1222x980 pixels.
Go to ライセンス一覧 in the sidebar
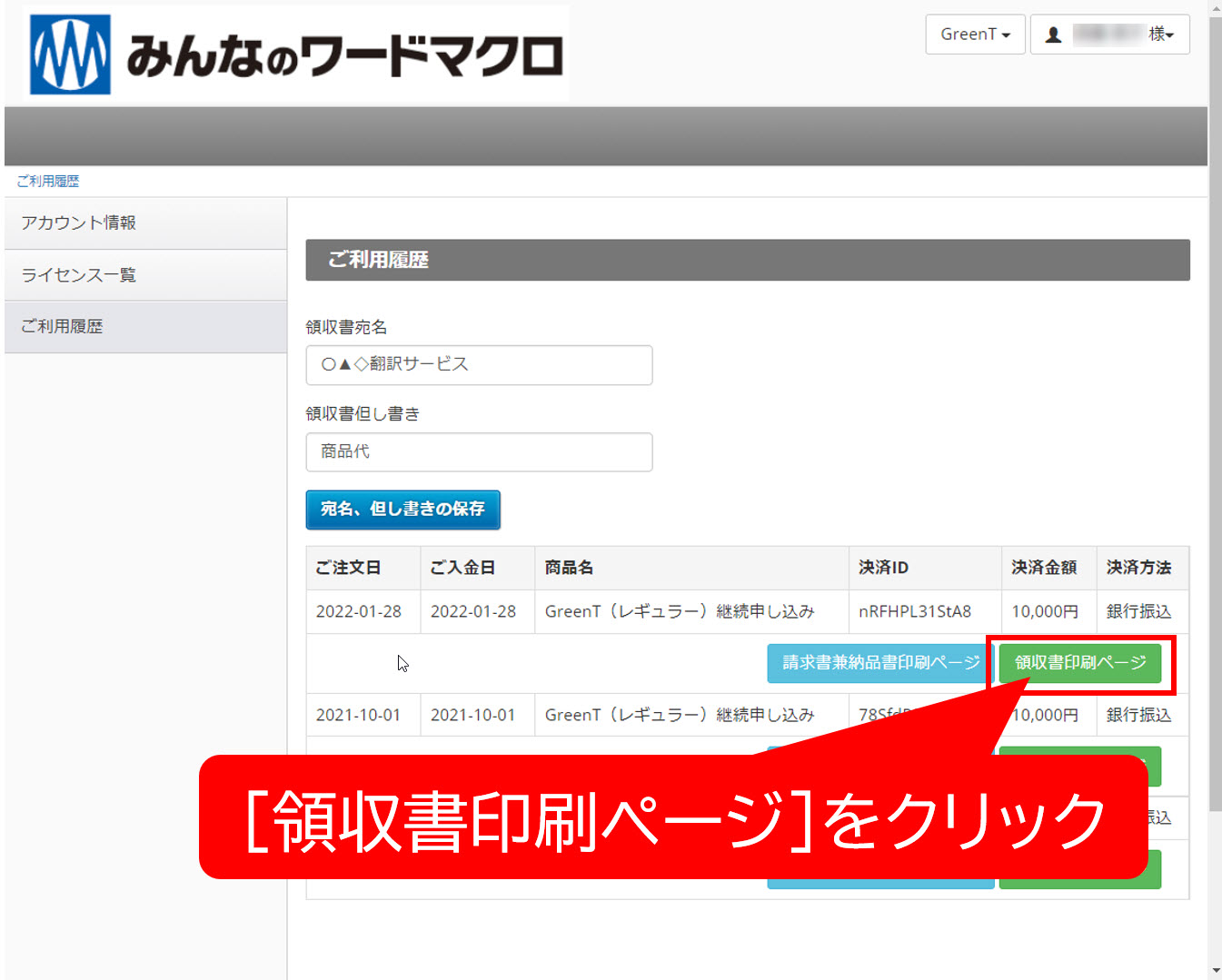[x=79, y=275]
